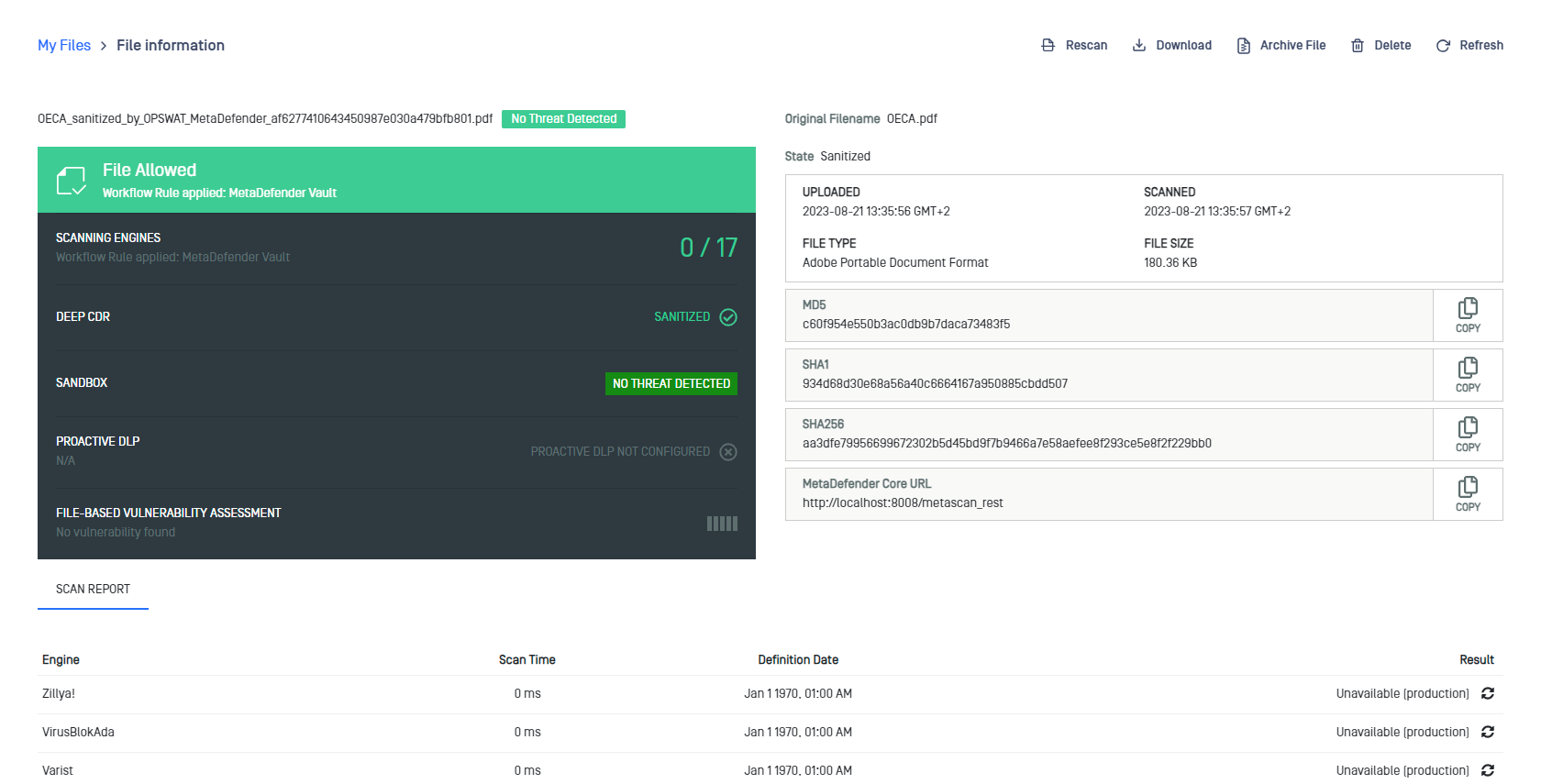Click the SHA1 hash string
1541x784 pixels.
935,384
